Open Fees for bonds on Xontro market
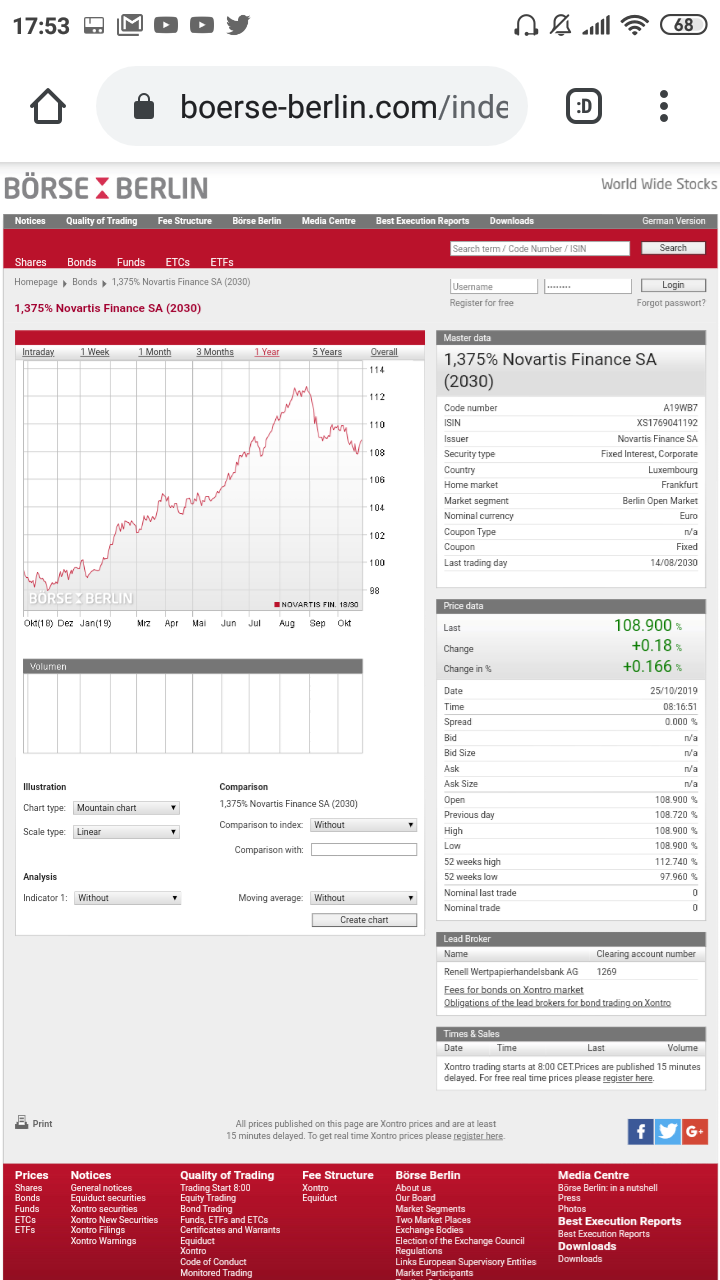Image resolution: width=720 pixels, height=1280 pixels. tap(514, 990)
